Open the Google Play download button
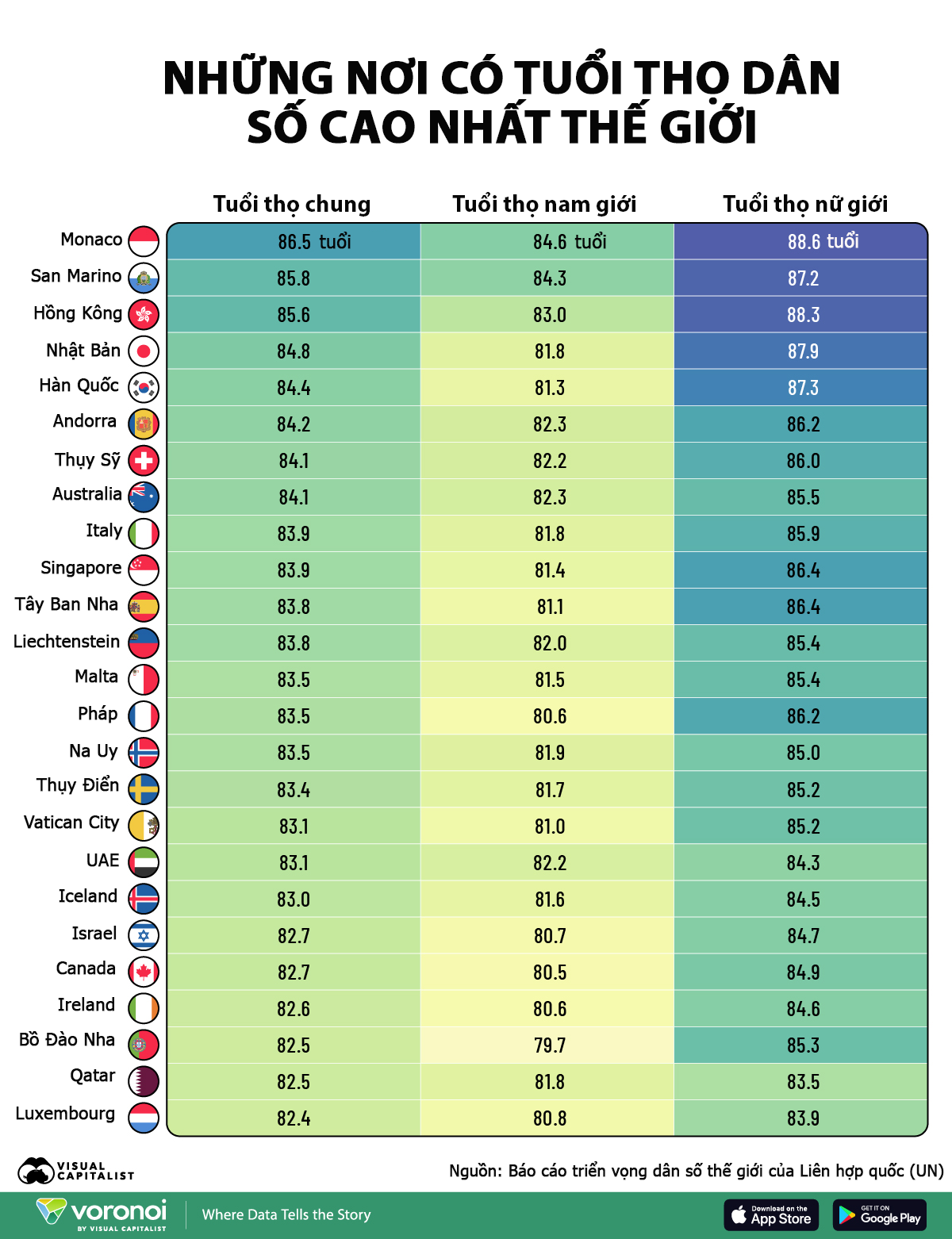This screenshot has height=1239, width=952. (880, 1215)
